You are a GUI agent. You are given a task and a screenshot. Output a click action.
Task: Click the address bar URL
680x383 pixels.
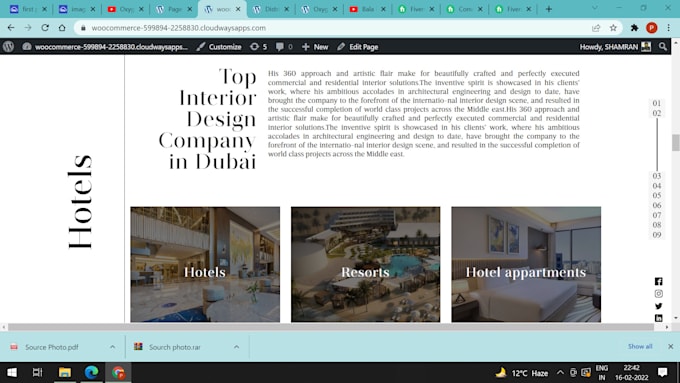tap(178, 28)
